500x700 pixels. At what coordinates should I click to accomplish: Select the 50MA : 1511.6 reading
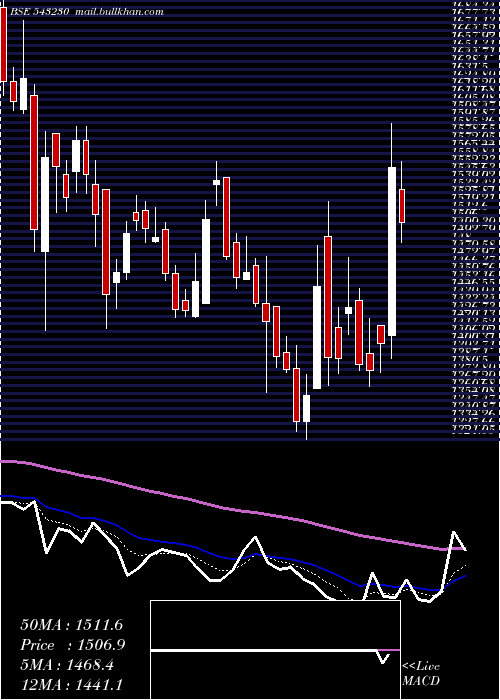click(72, 625)
